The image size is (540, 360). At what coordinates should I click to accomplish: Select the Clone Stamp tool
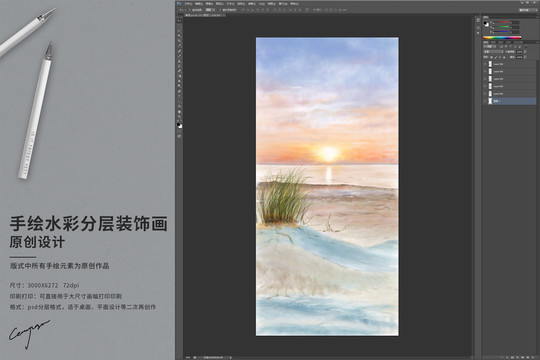point(179,61)
